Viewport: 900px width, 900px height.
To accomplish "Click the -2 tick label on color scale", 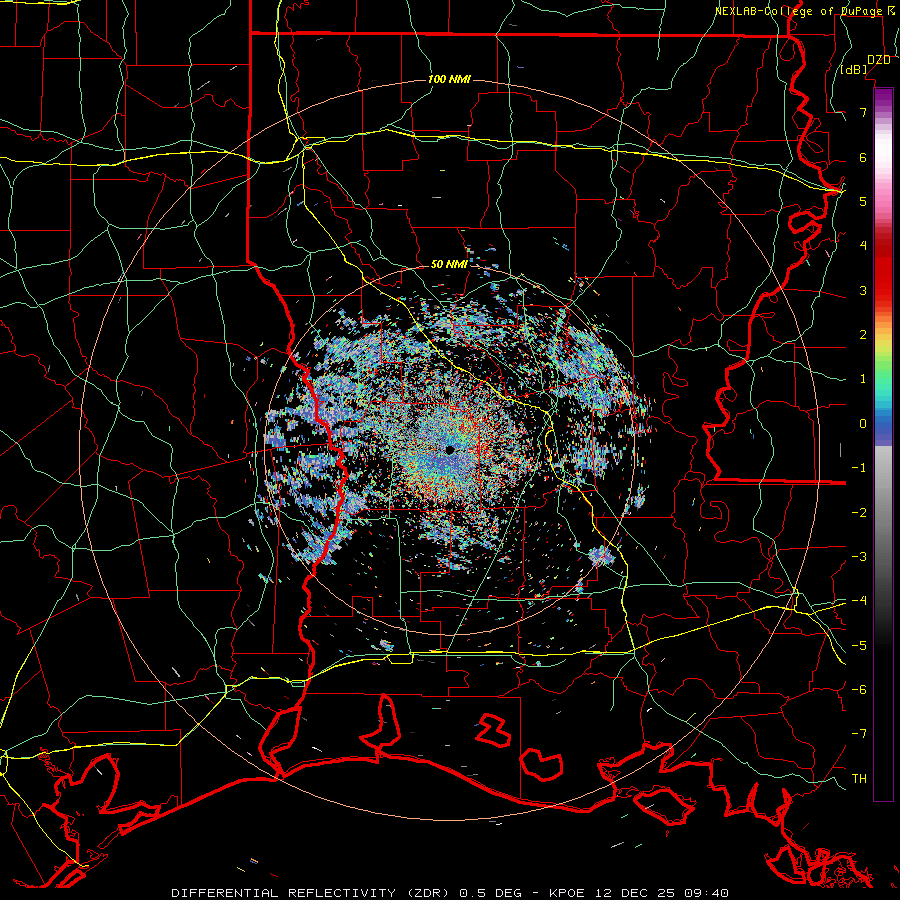I will click(x=859, y=513).
